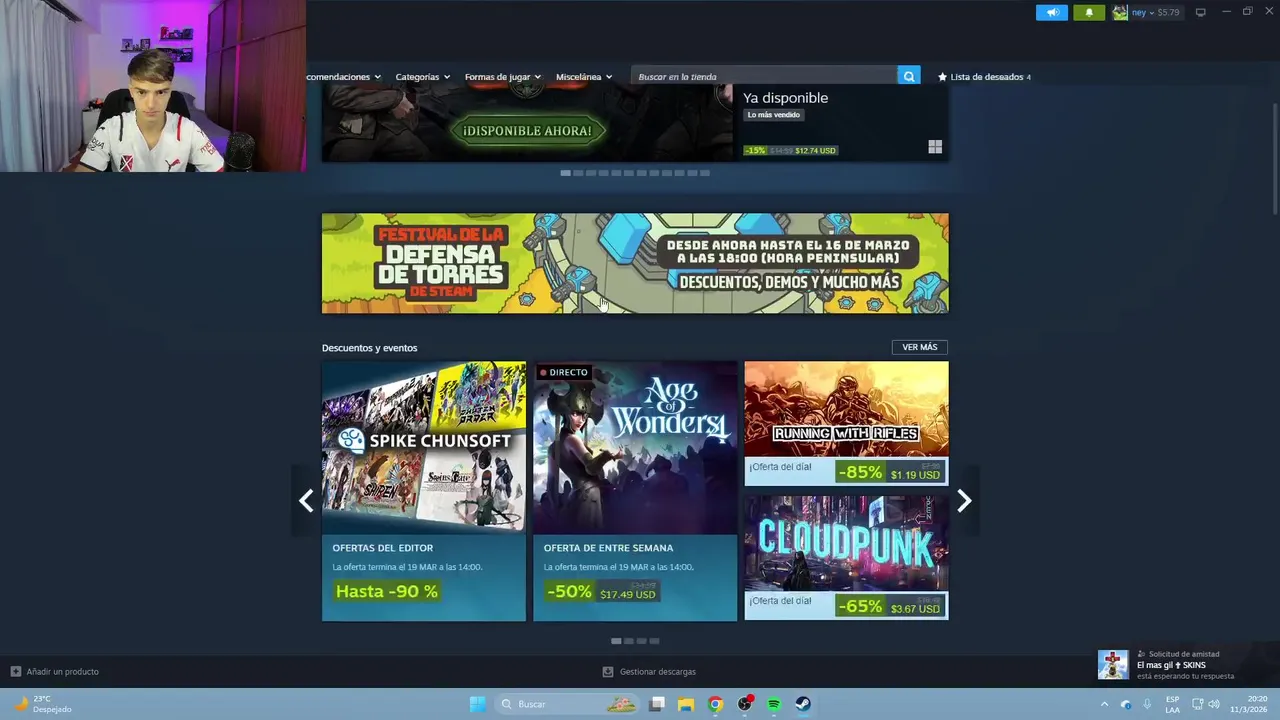Click the $12.74 USD featured price
The image size is (1280, 720).
(x=815, y=151)
